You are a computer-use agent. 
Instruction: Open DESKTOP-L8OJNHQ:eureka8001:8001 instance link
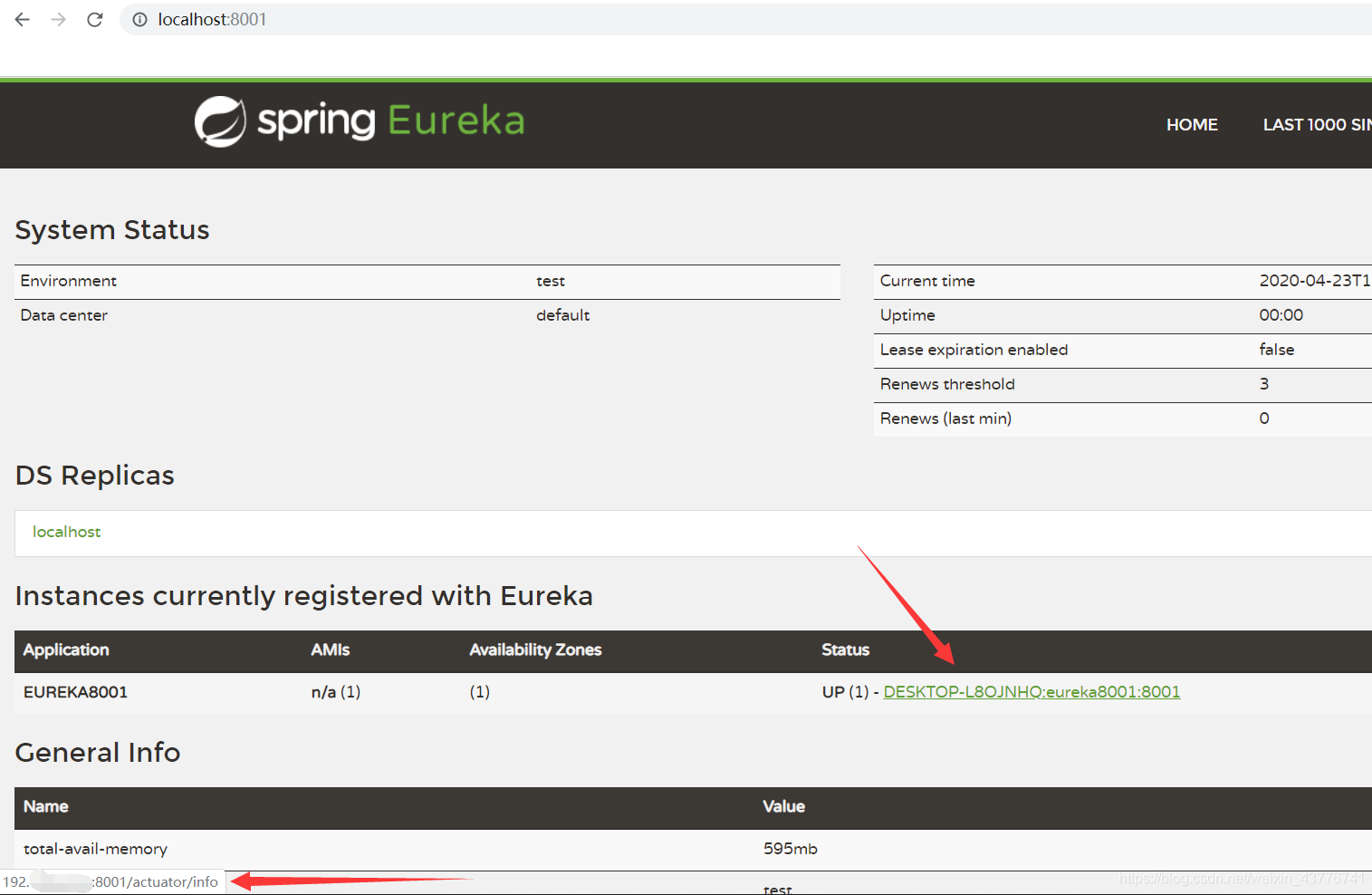(x=1031, y=692)
